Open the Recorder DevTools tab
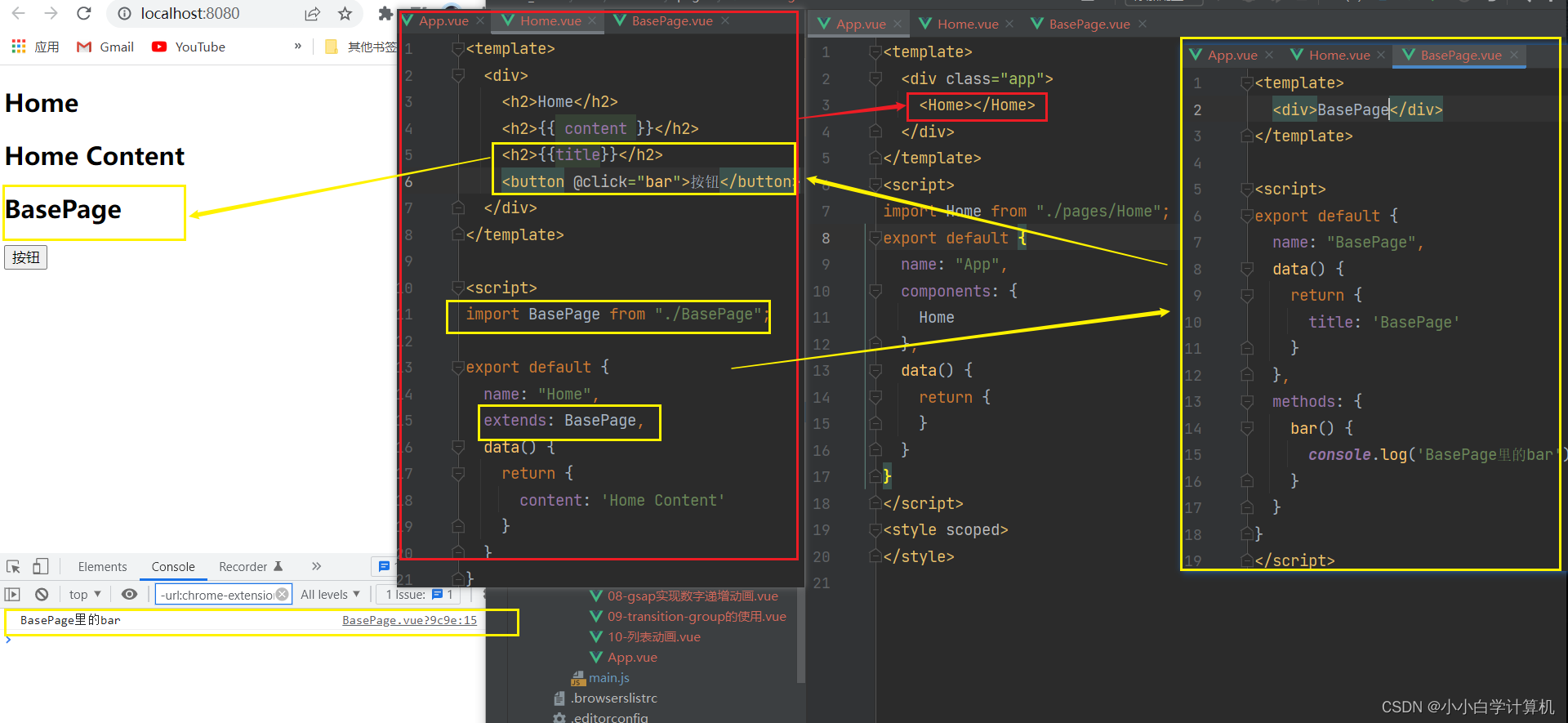Image resolution: width=1568 pixels, height=723 pixels. point(250,566)
